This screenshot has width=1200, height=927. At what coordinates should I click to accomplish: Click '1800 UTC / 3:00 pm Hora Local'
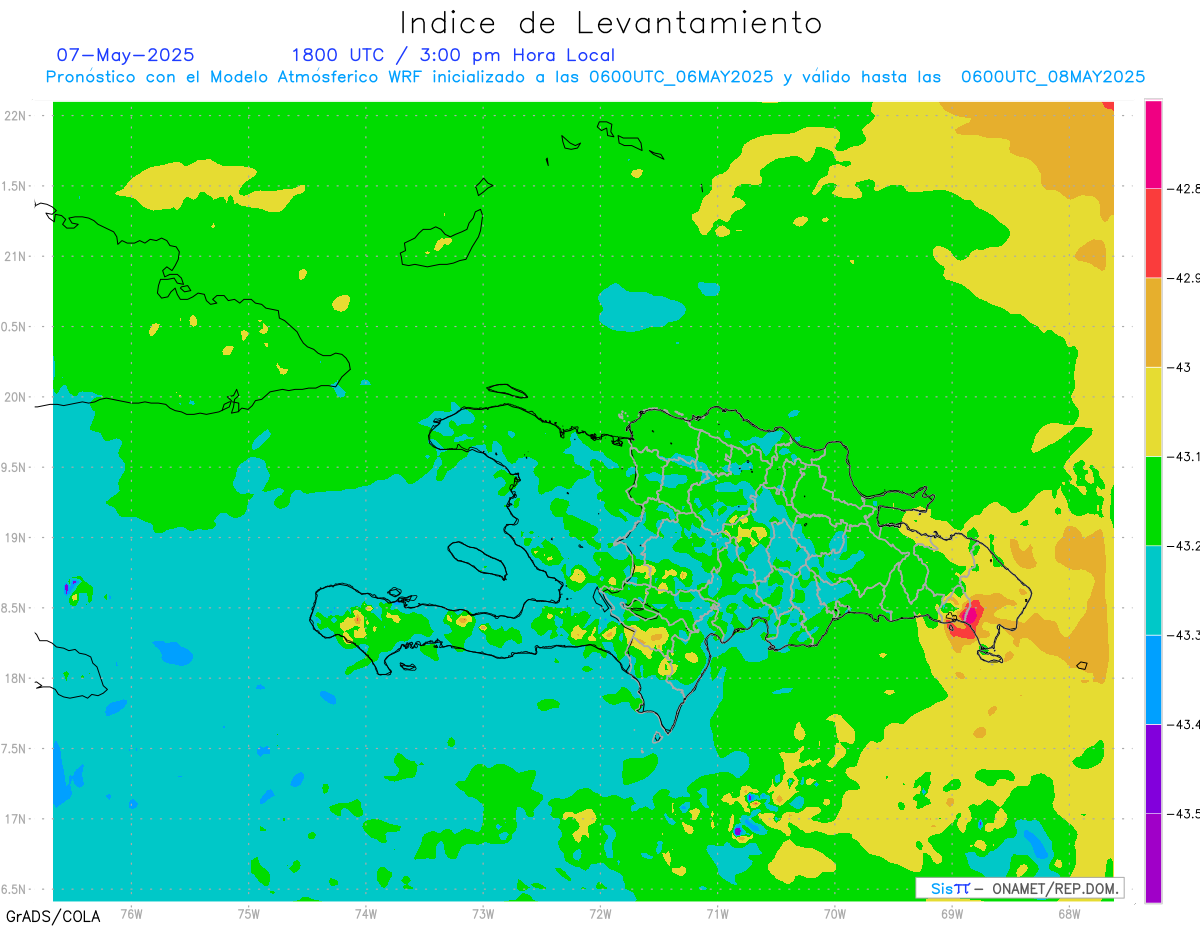point(453,55)
